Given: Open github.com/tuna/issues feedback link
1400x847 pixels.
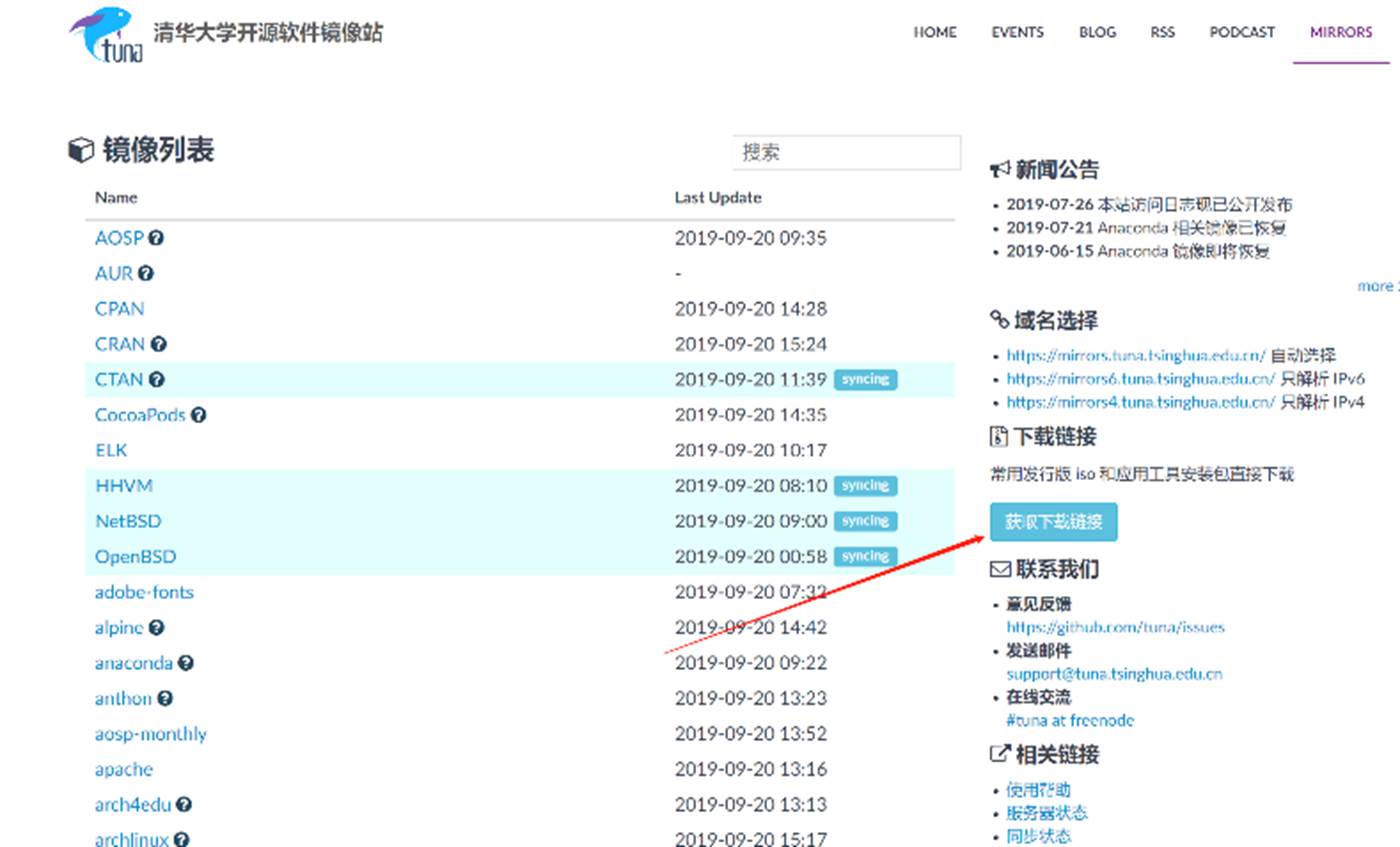Looking at the screenshot, I should [1115, 627].
